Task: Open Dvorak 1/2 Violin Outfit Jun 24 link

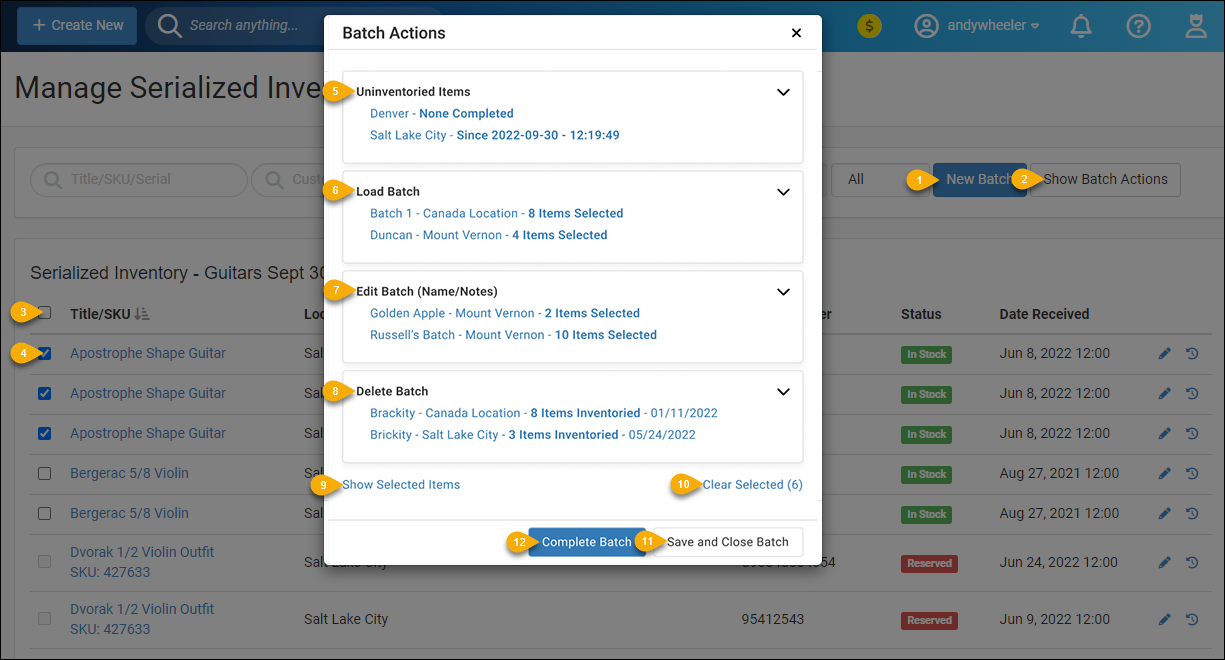Action: [142, 552]
